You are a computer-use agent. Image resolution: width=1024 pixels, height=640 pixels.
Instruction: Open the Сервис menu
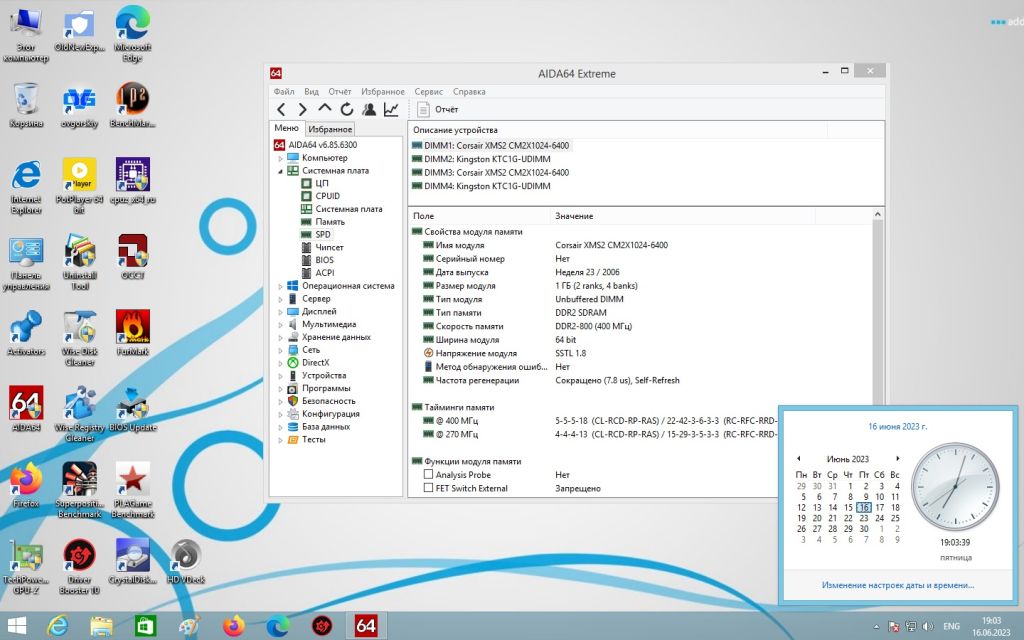(428, 91)
